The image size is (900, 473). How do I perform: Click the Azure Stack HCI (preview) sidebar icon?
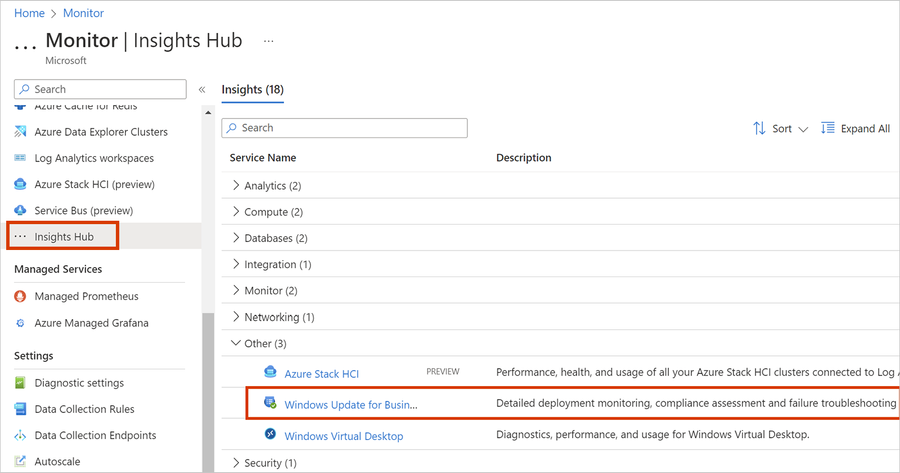pyautogui.click(x=20, y=184)
